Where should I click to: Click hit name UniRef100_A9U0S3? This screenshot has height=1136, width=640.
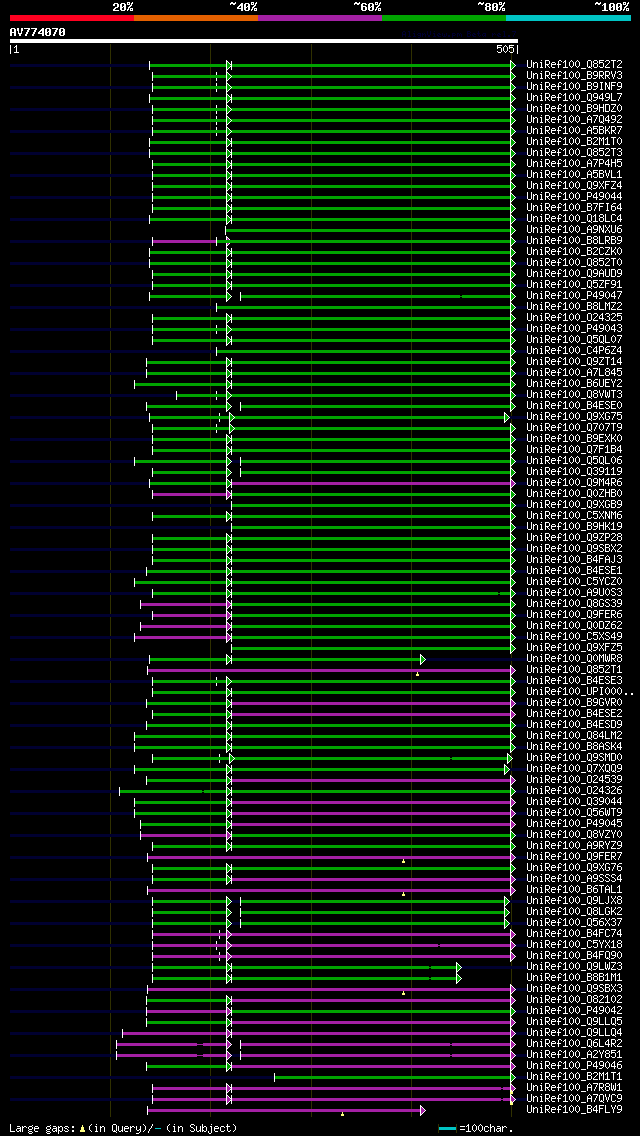click(574, 593)
